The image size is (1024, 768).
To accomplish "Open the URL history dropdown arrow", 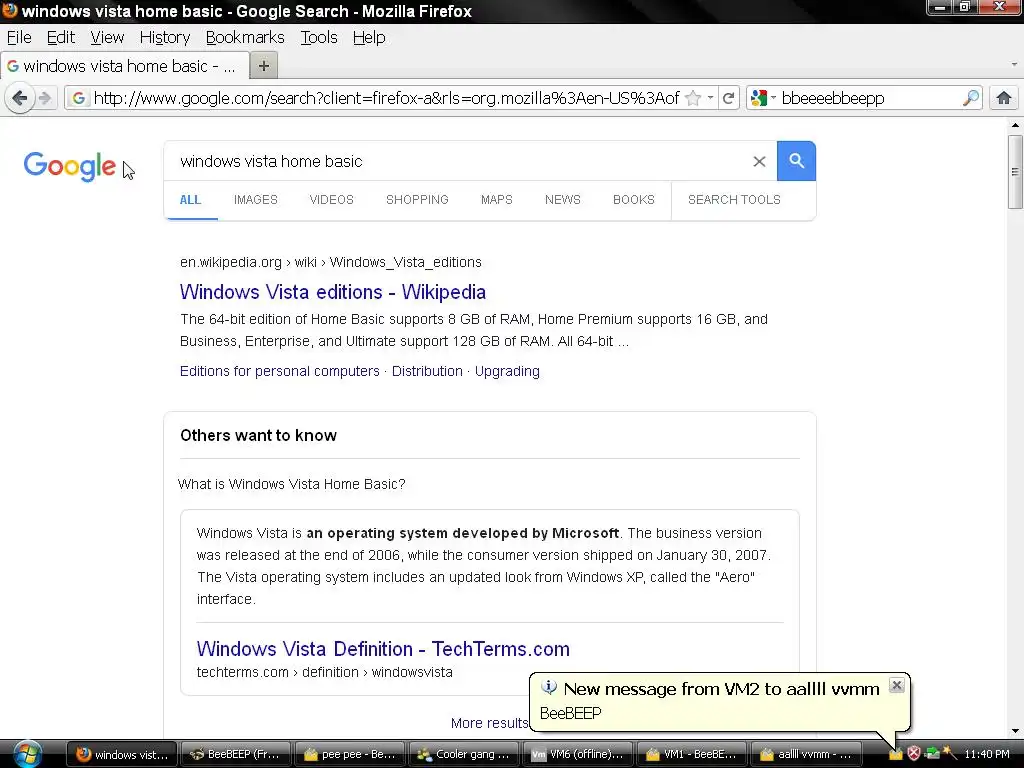I will (711, 98).
